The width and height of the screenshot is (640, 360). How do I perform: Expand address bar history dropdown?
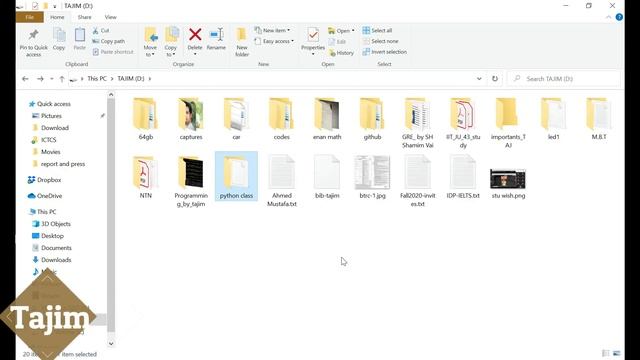pos(479,78)
